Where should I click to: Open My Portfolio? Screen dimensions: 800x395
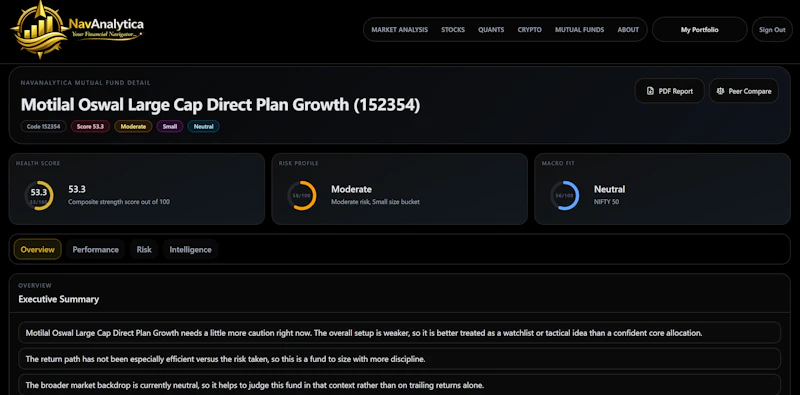point(699,30)
